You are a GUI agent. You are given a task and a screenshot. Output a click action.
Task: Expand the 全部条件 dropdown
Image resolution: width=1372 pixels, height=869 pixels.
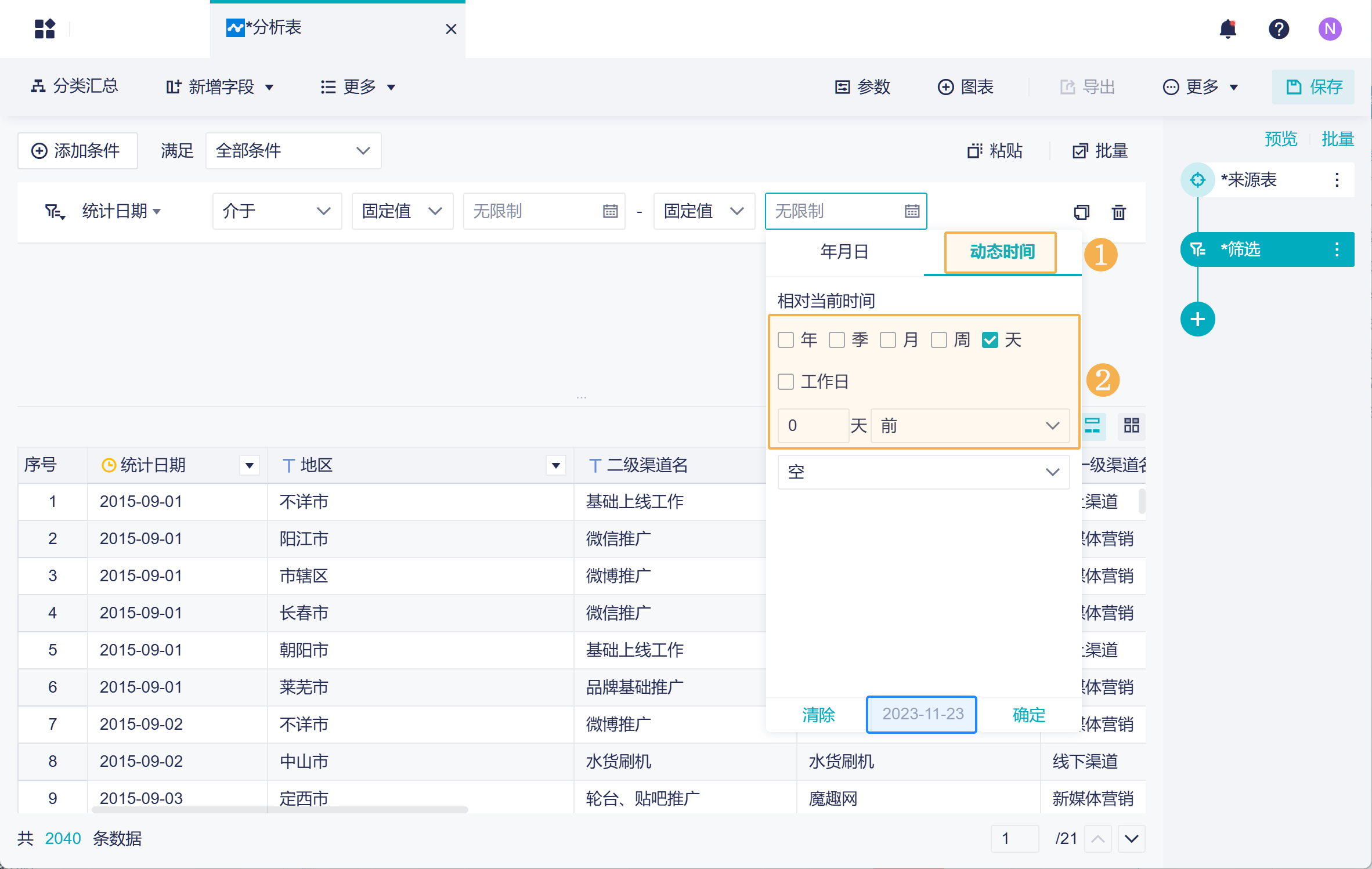tap(293, 151)
